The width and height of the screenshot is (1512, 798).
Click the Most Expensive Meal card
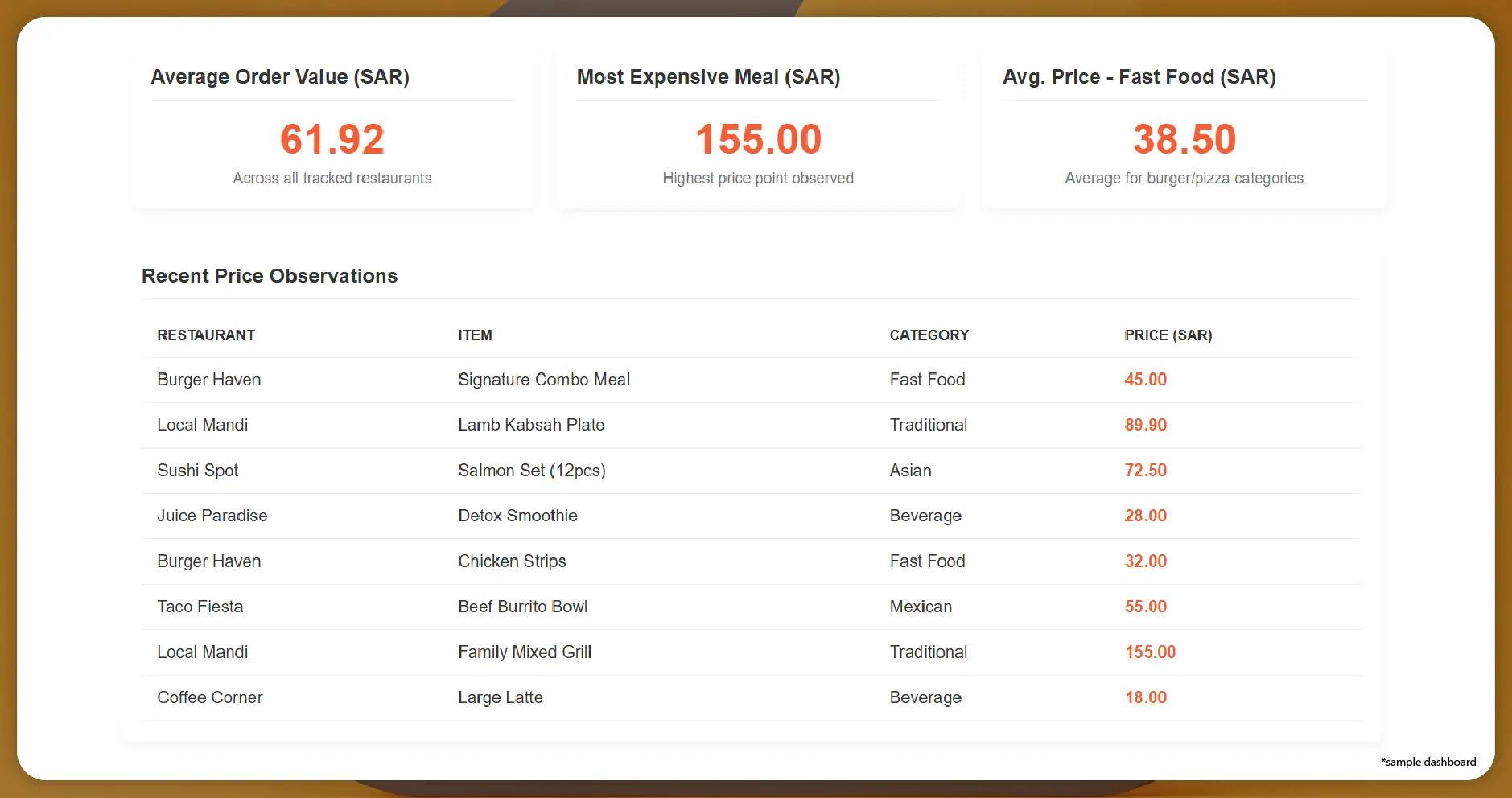click(757, 129)
